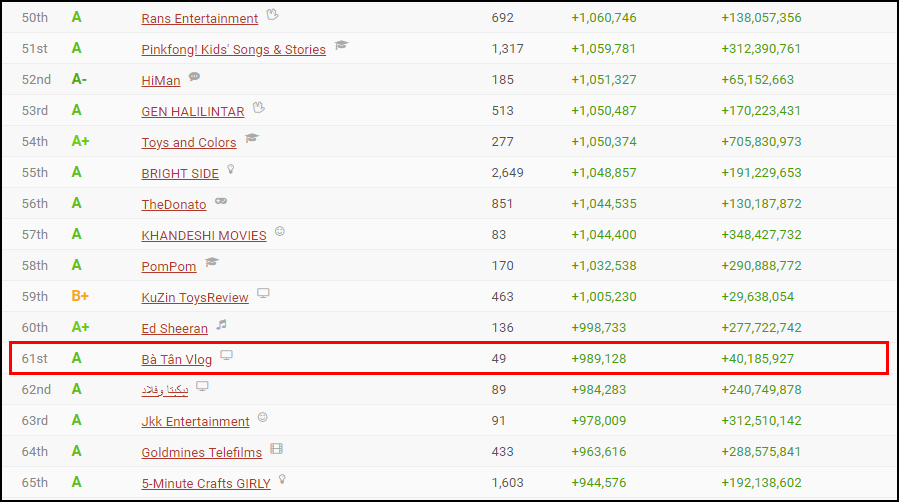Screen dimensions: 899x502
Task: Open the GEN HALILINTAR channel link
Action: pyautogui.click(x=194, y=112)
